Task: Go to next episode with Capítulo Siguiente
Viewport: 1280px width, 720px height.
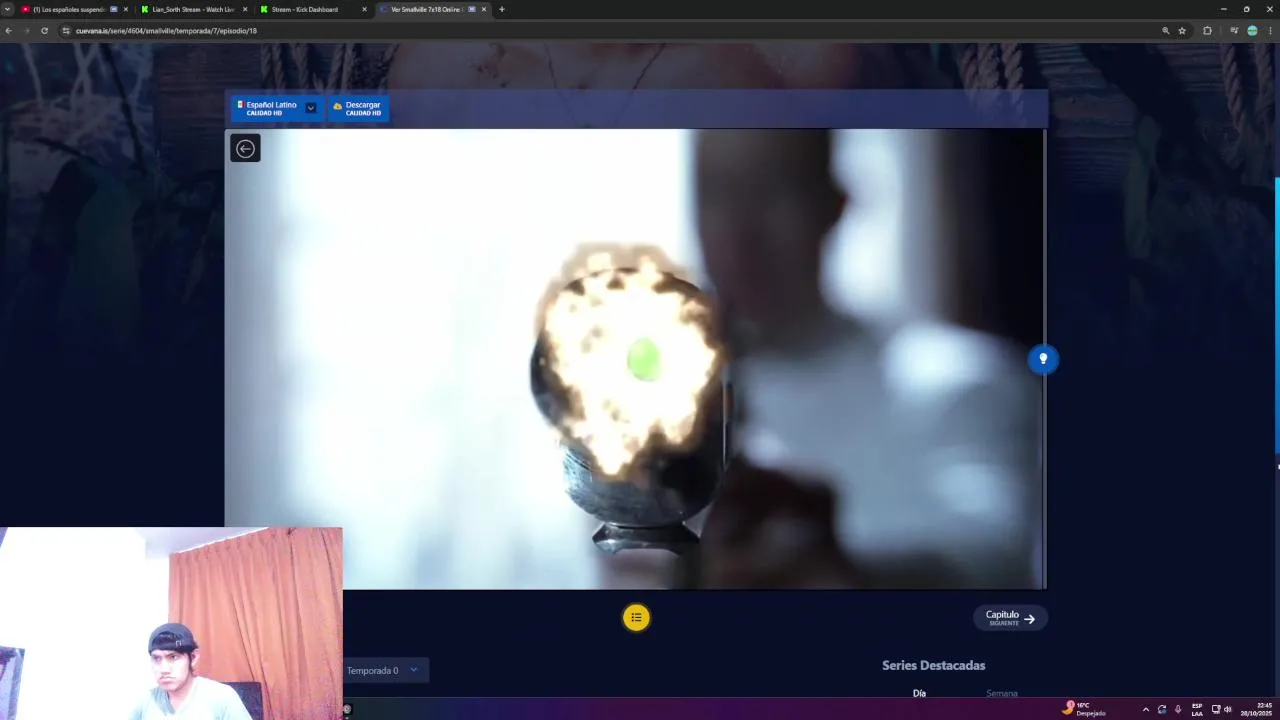Action: click(1011, 618)
